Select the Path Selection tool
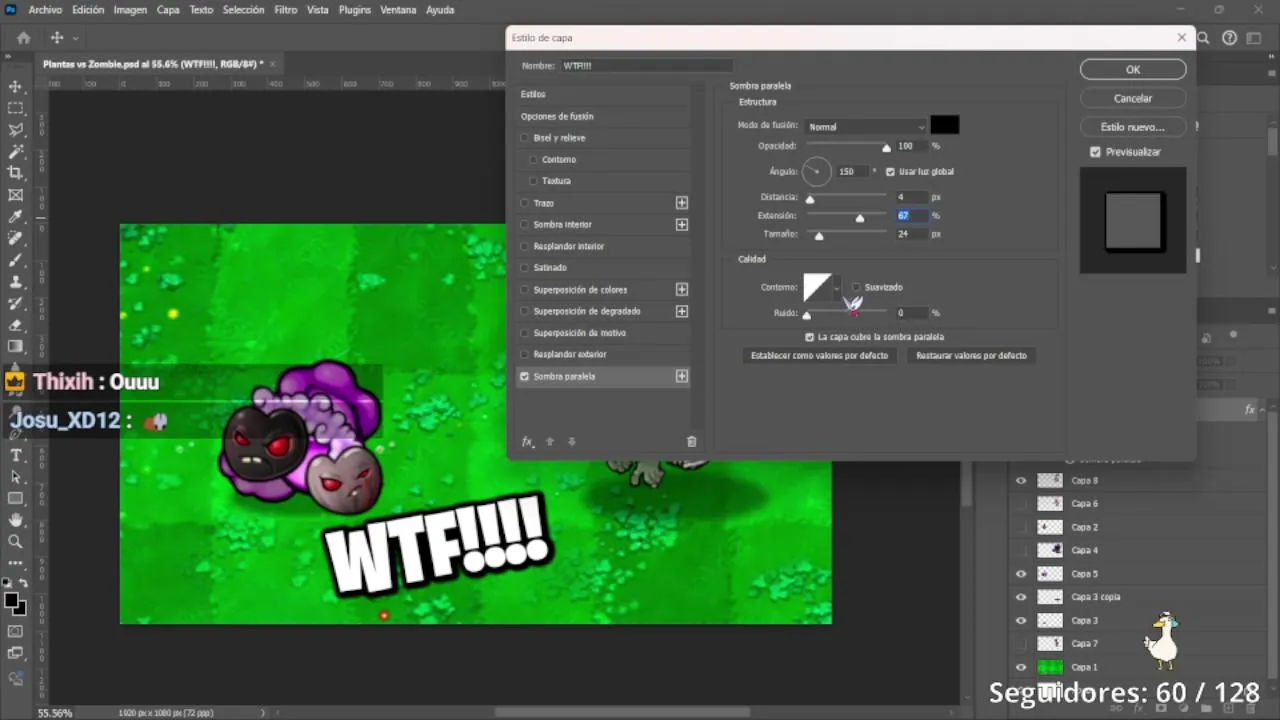1280x720 pixels. [x=16, y=477]
